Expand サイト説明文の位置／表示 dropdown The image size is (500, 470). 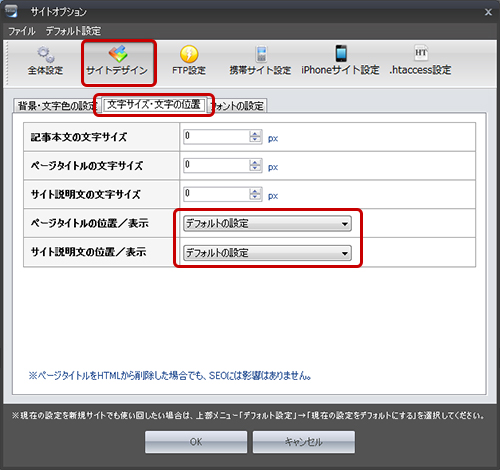[267, 253]
